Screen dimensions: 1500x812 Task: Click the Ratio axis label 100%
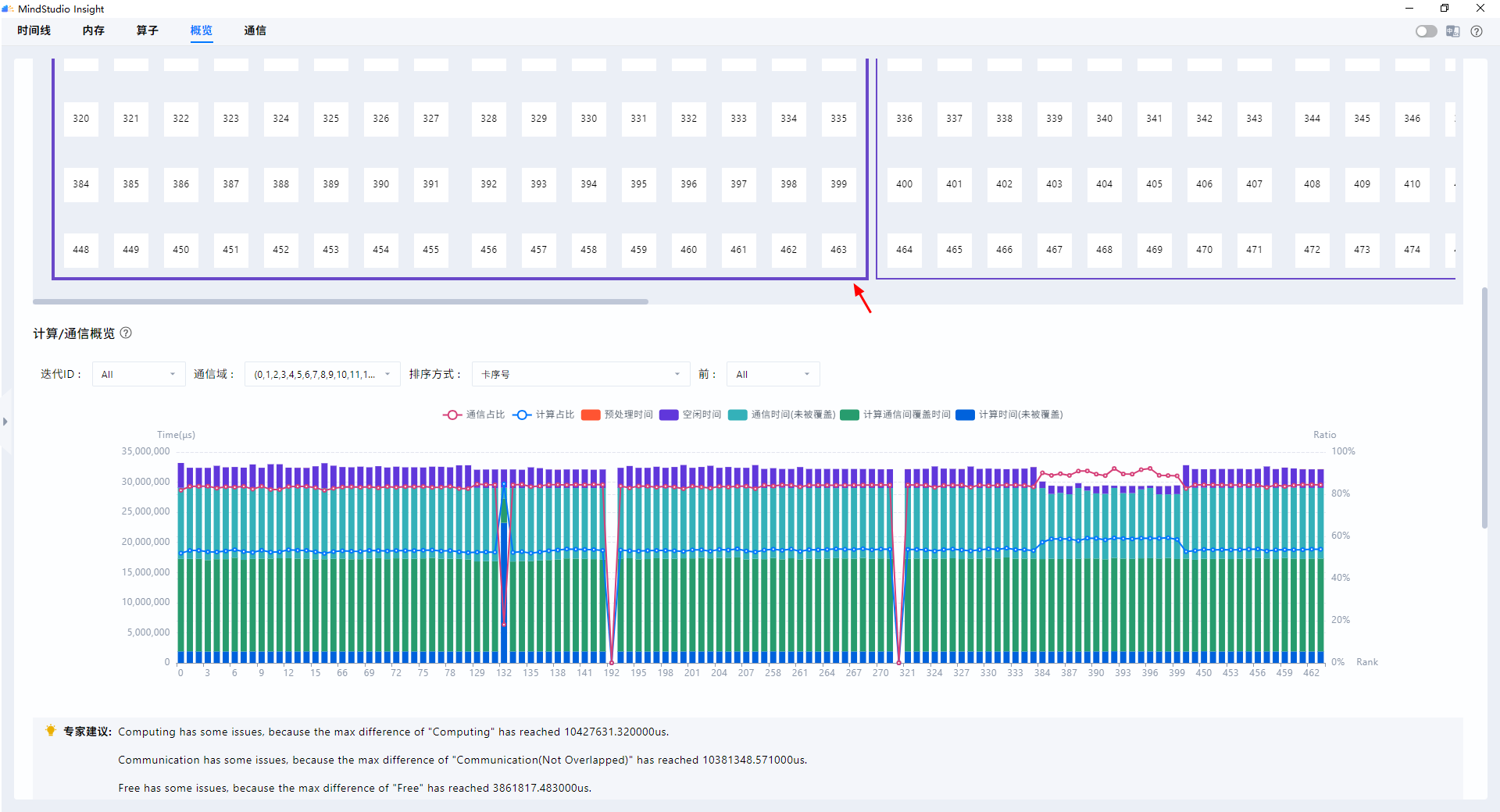1343,451
